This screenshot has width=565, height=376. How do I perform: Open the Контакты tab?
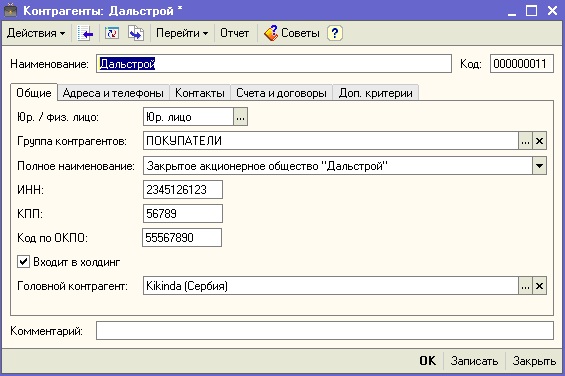click(200, 93)
